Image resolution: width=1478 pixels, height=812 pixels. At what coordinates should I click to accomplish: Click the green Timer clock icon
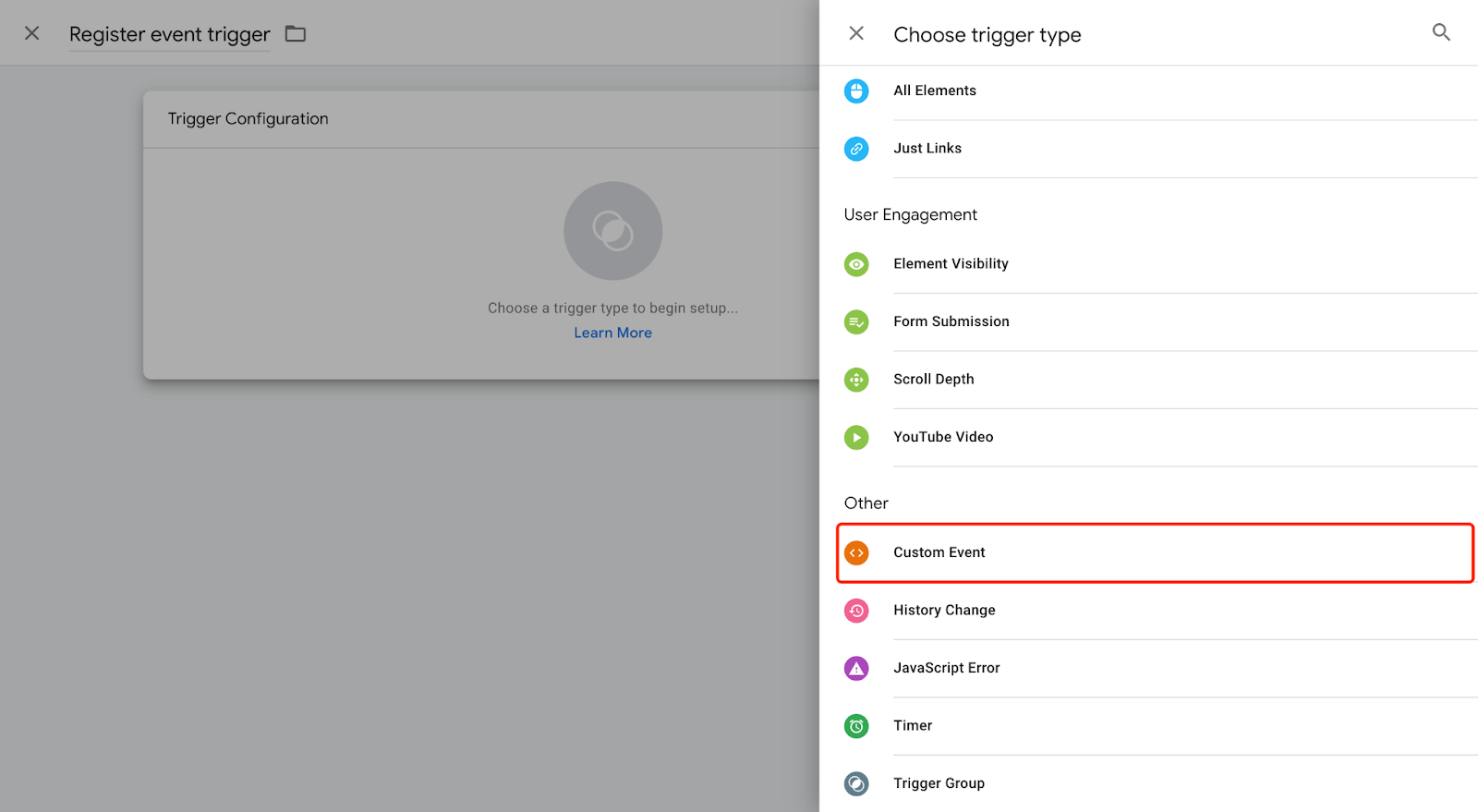click(856, 726)
